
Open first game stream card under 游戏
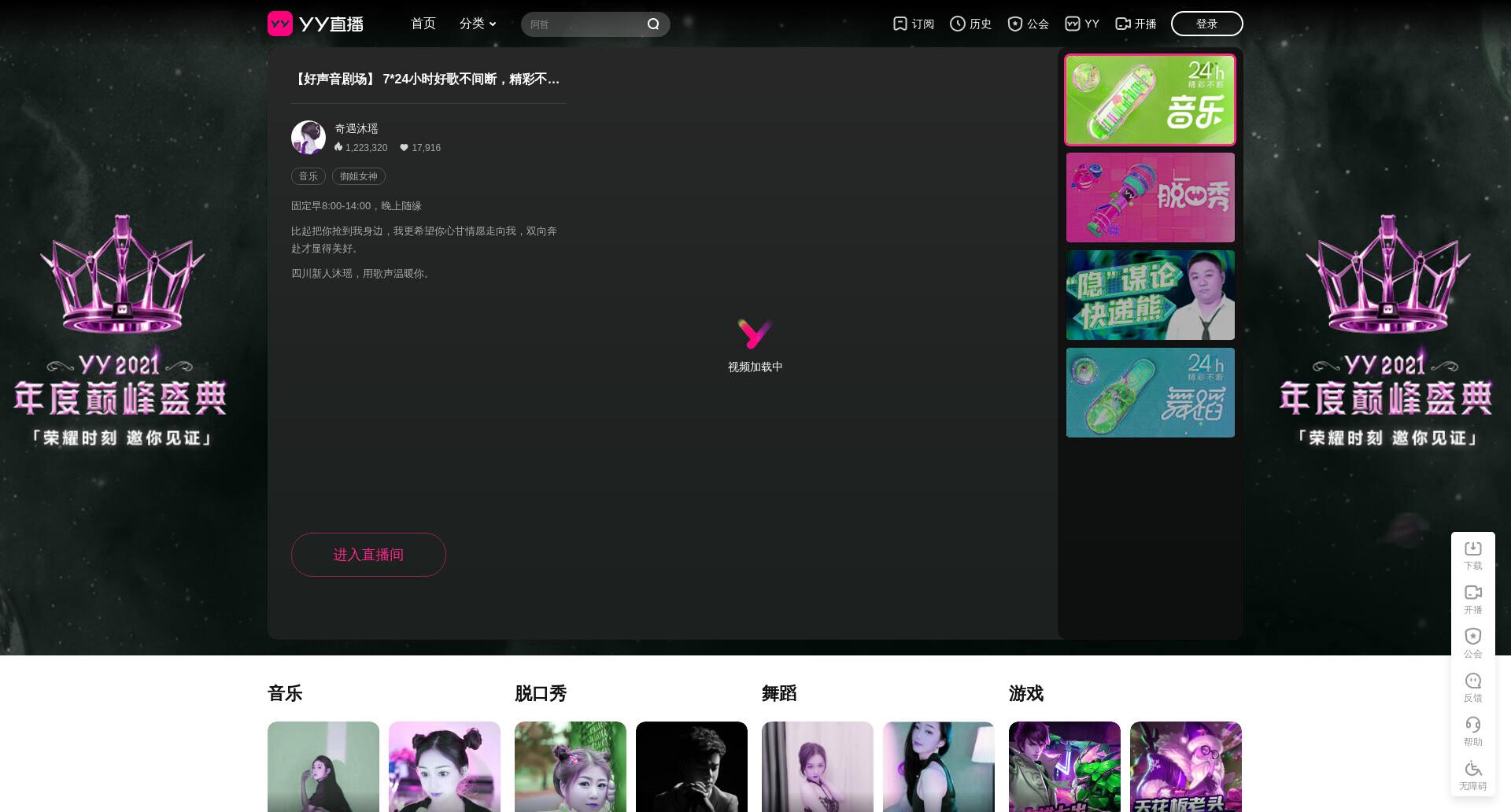pyautogui.click(x=1065, y=766)
